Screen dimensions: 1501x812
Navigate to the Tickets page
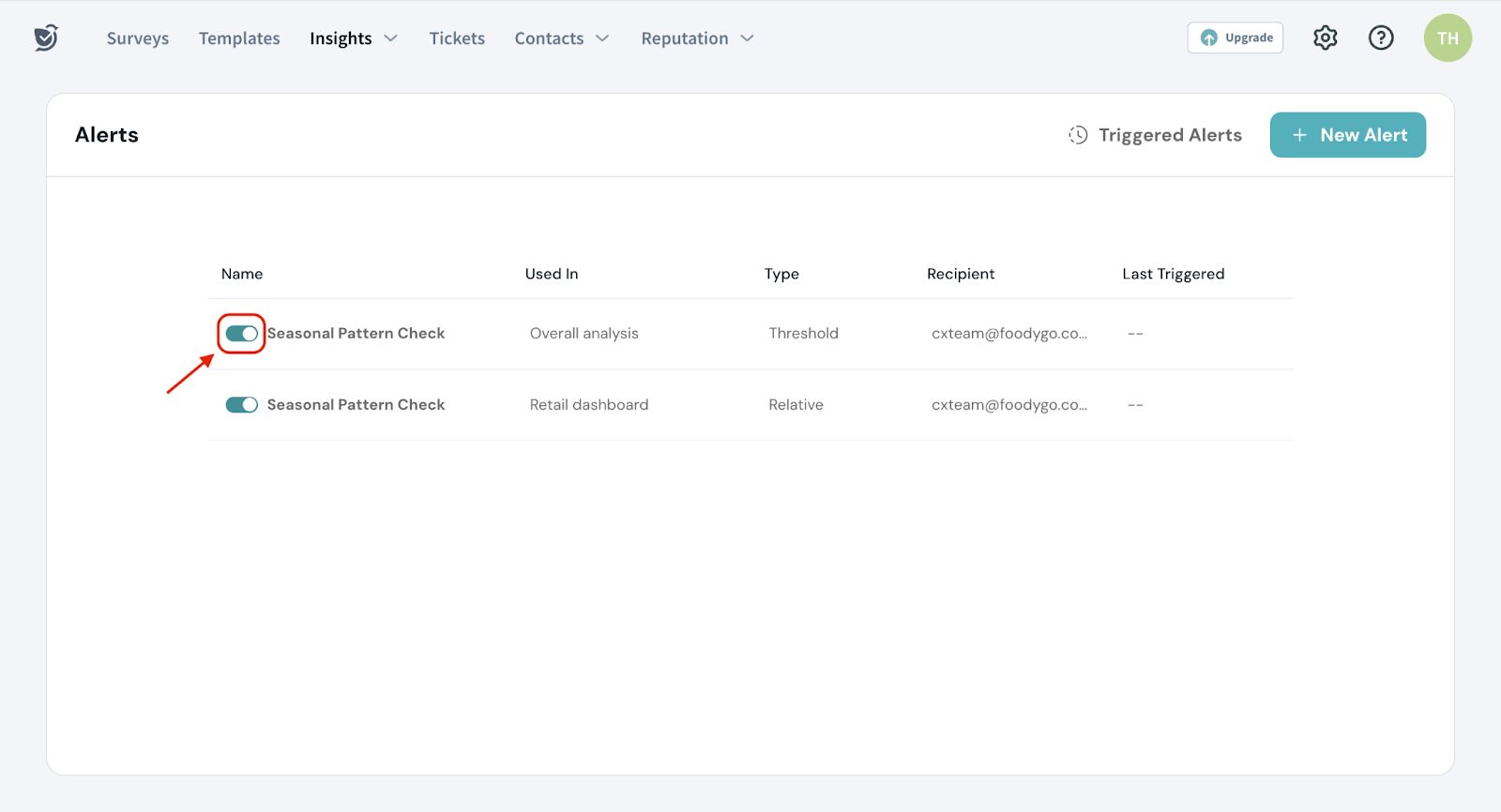457,38
